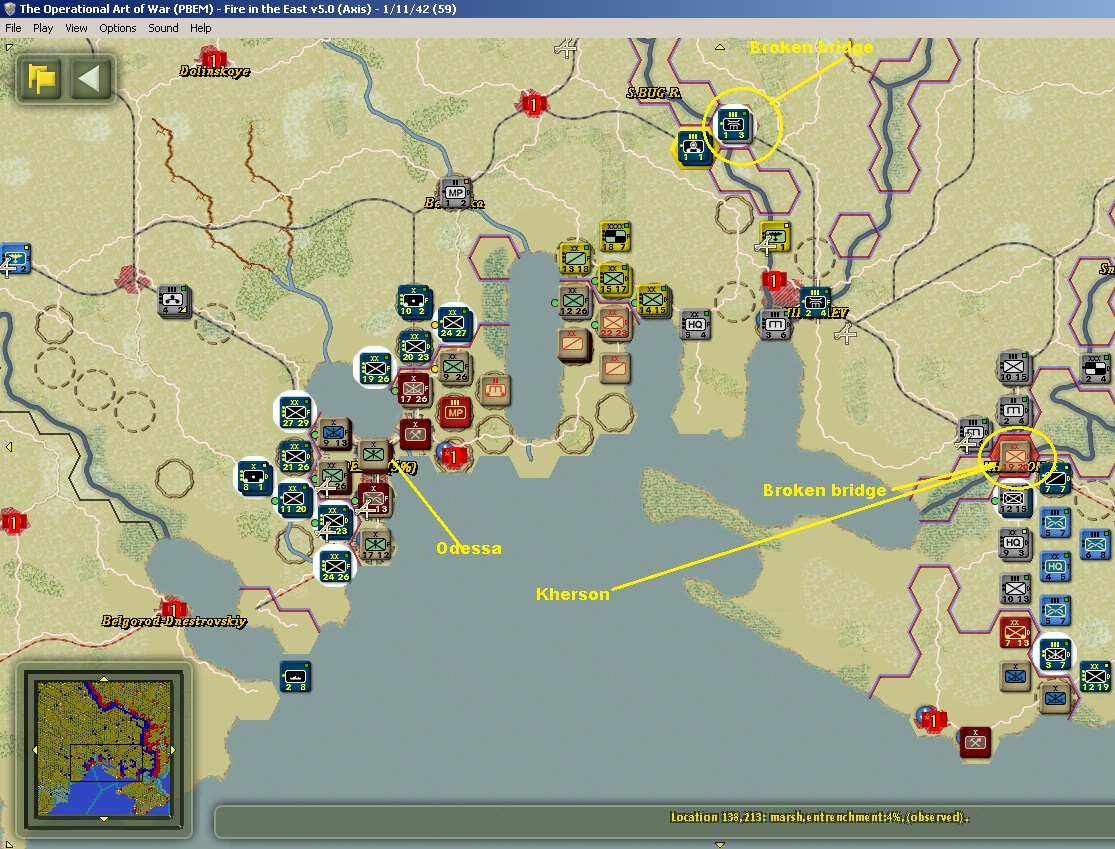Click the Dolinskoye objective flag
Image resolution: width=1115 pixels, height=849 pixels.
[x=212, y=58]
